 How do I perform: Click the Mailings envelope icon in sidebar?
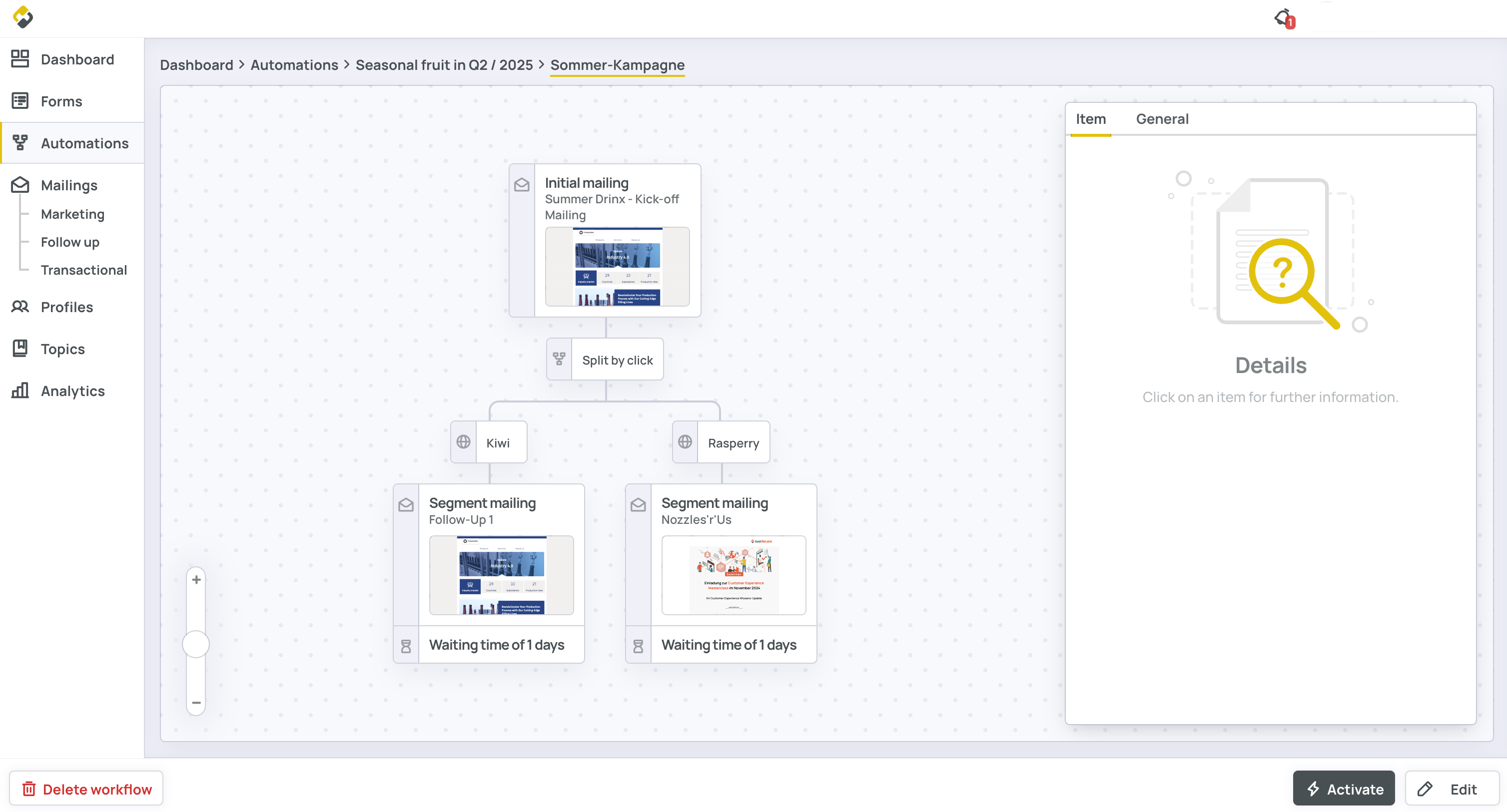pos(20,185)
